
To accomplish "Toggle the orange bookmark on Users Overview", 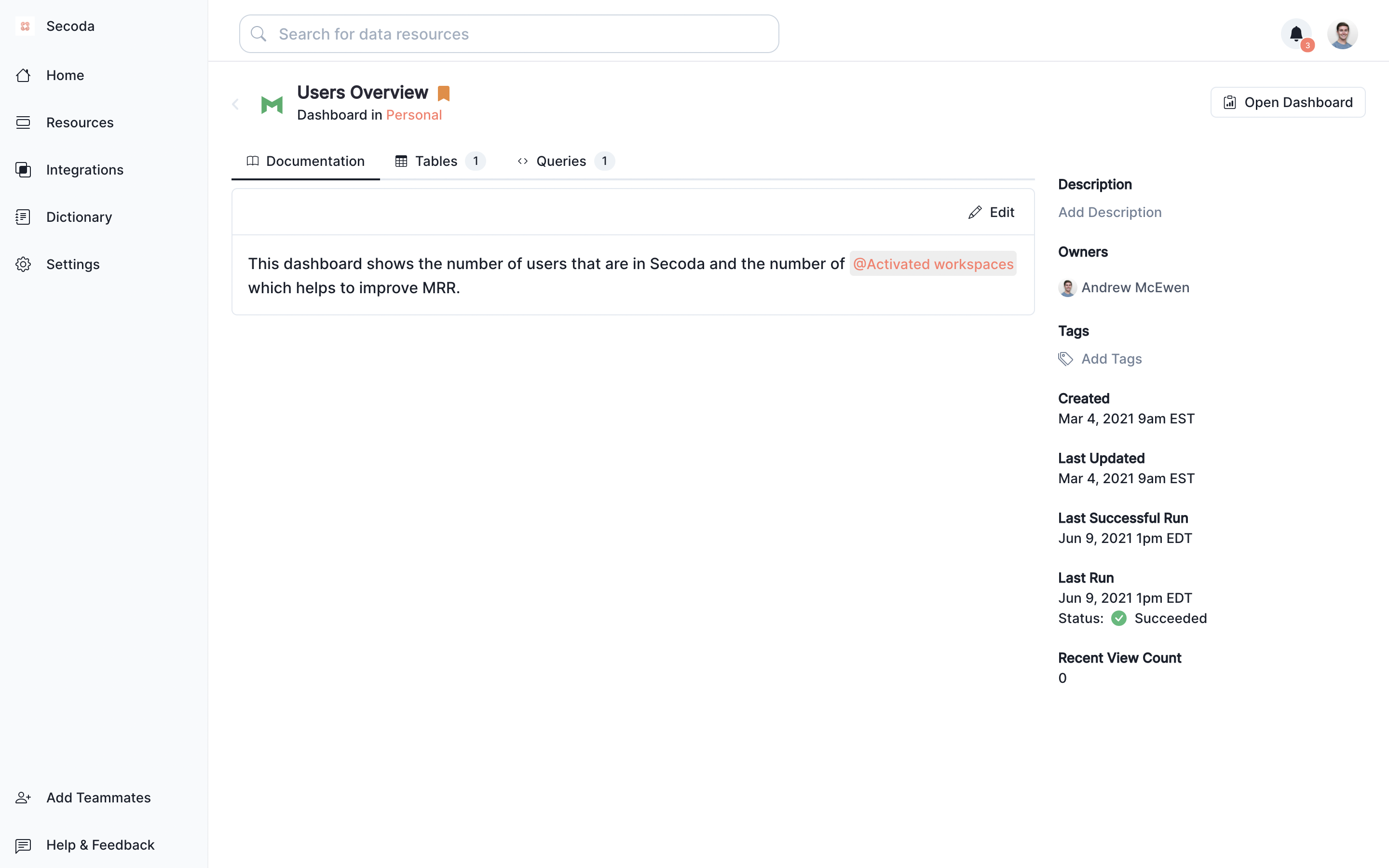I will 444,93.
